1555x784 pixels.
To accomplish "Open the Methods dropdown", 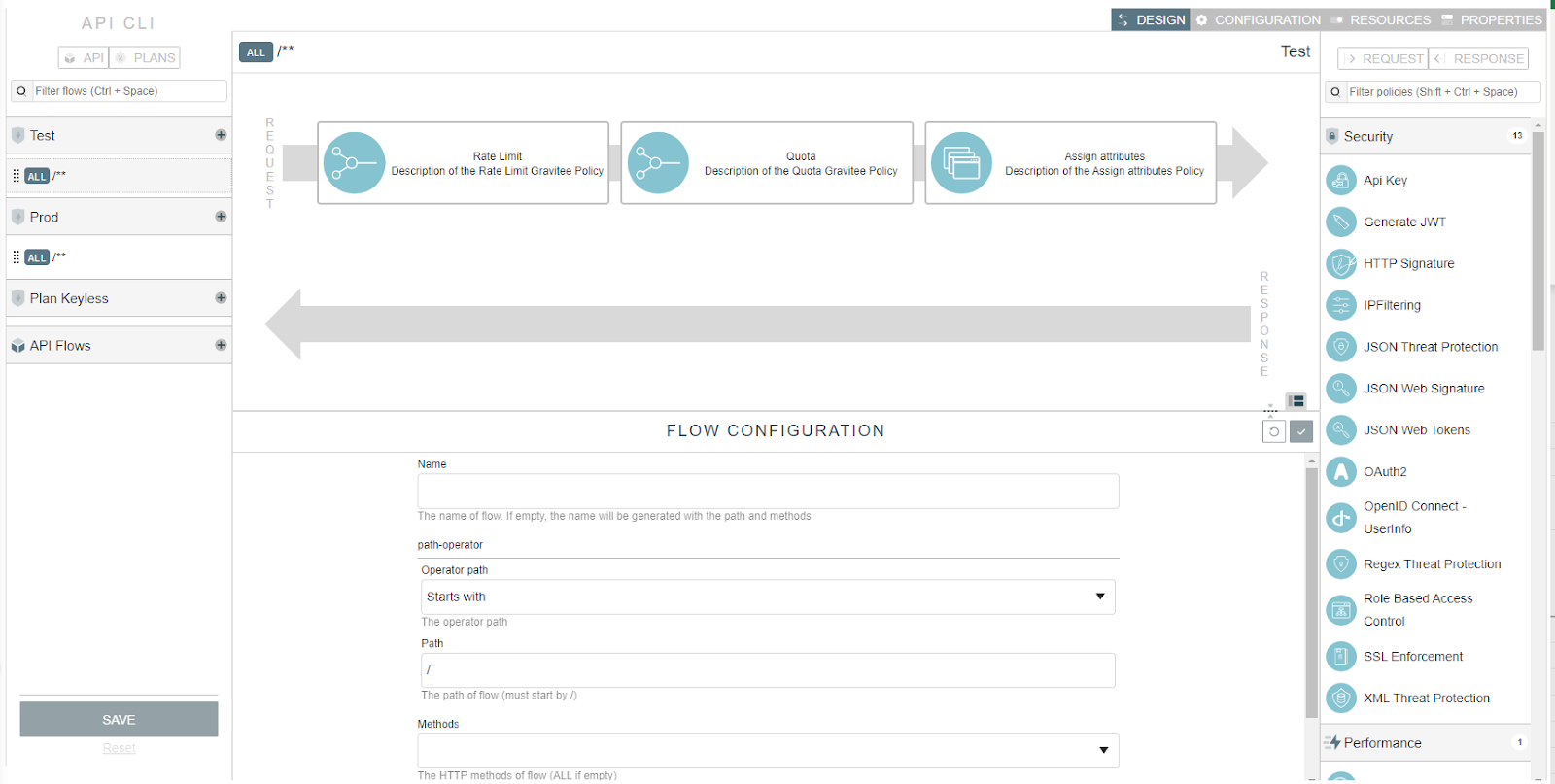I will click(768, 751).
